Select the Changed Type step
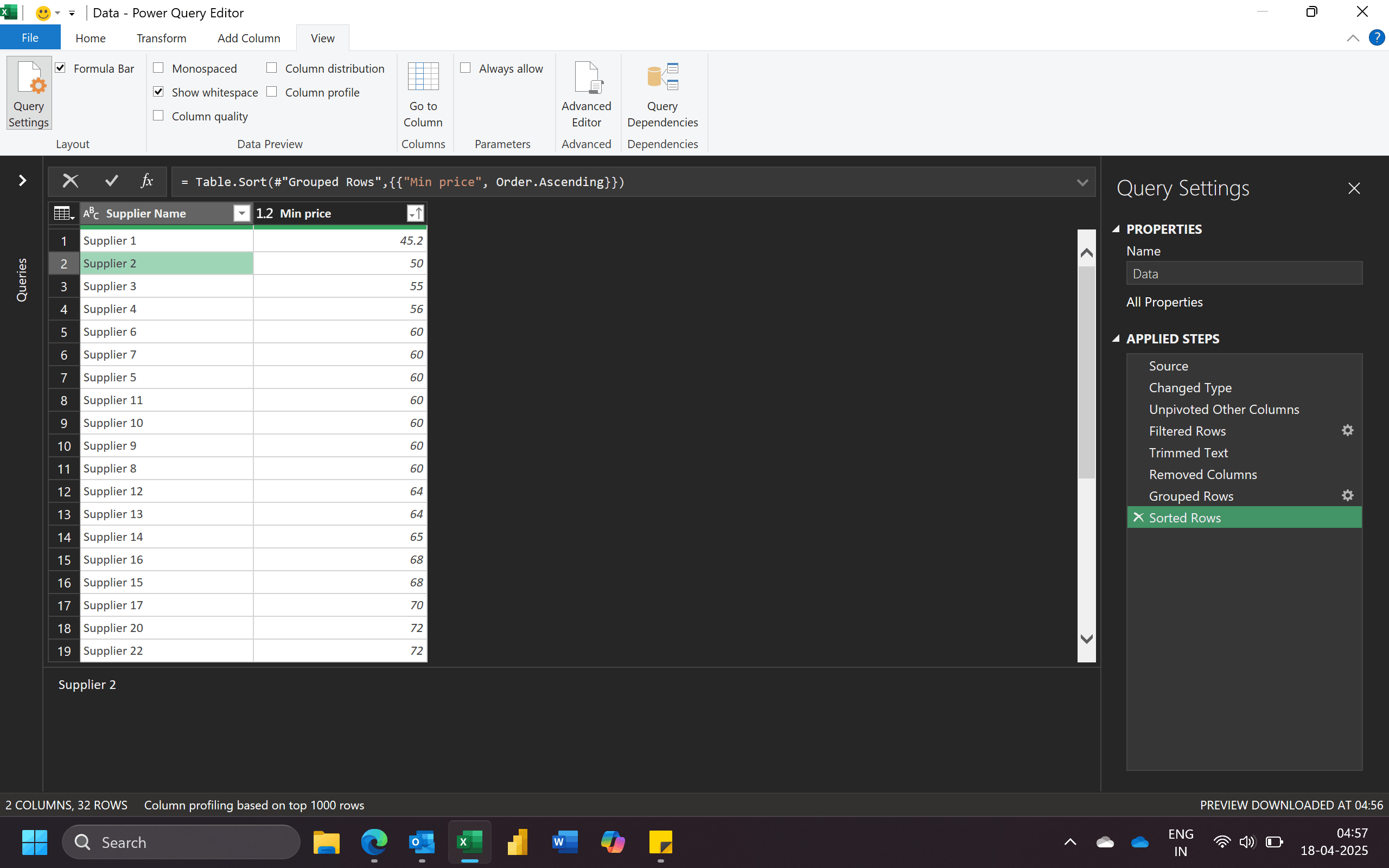The width and height of the screenshot is (1389, 868). (1244, 387)
